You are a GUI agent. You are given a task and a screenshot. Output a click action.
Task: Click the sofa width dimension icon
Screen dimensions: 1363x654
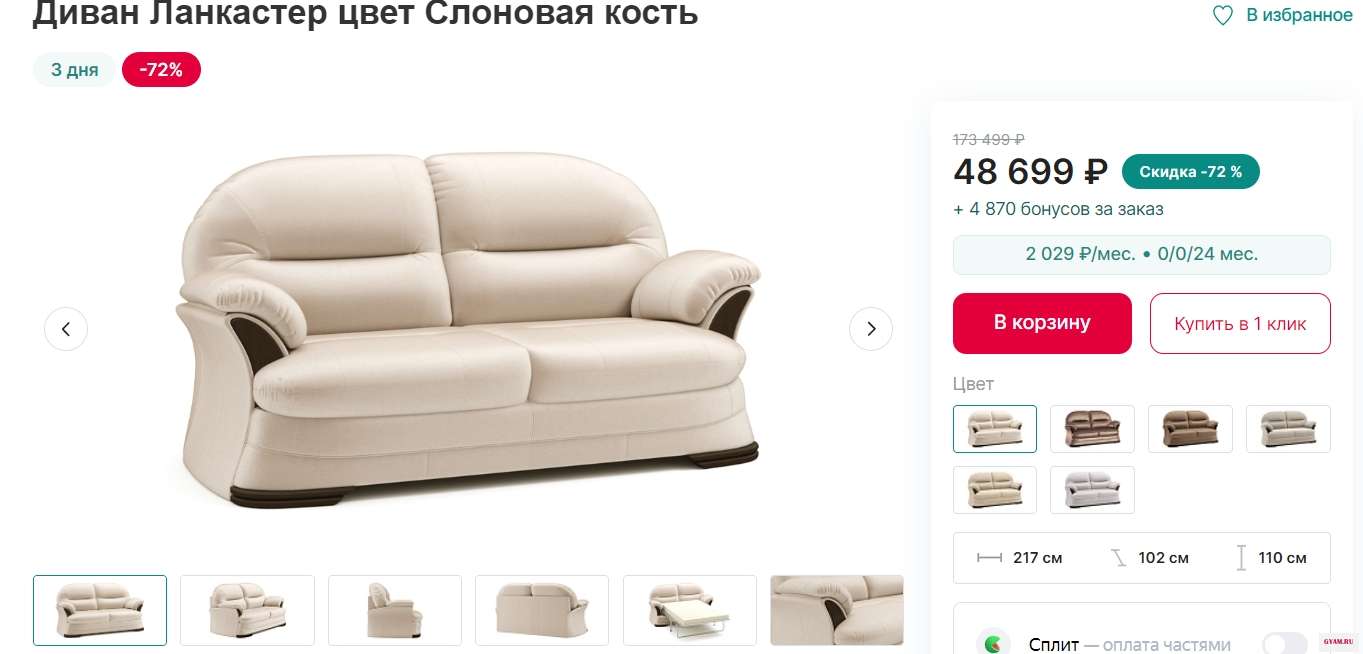click(989, 558)
